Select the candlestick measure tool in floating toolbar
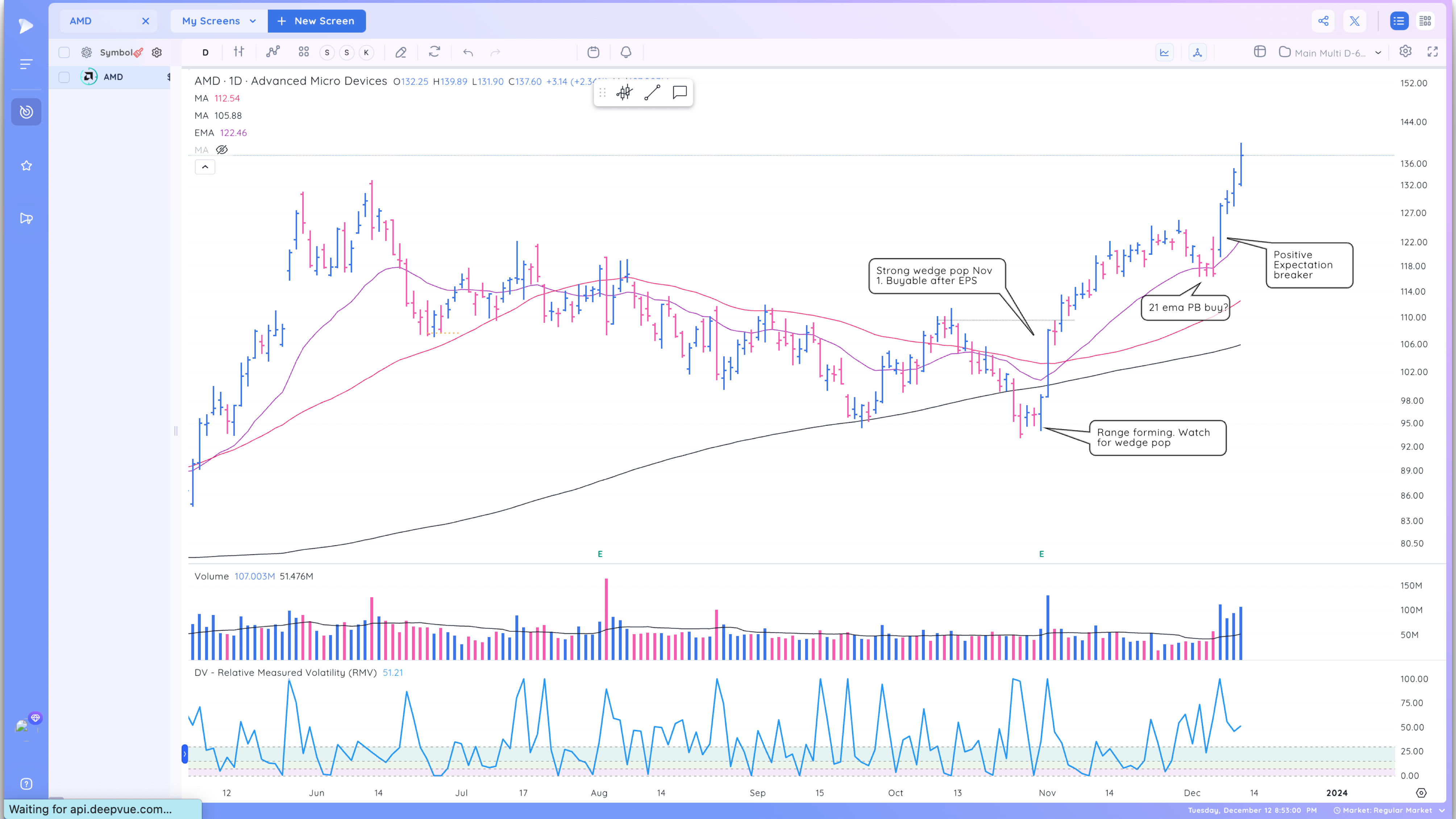The image size is (1456, 819). click(x=624, y=93)
